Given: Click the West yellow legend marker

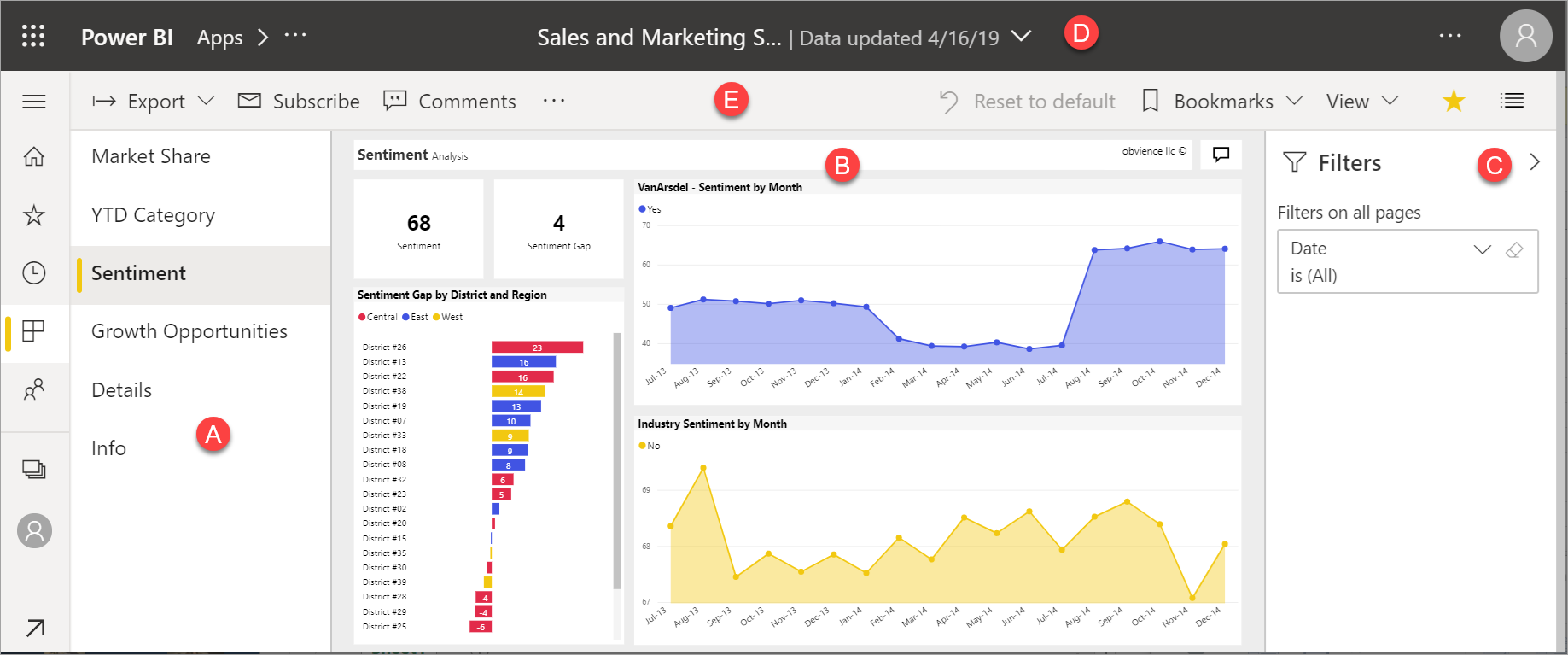Looking at the screenshot, I should pyautogui.click(x=436, y=317).
